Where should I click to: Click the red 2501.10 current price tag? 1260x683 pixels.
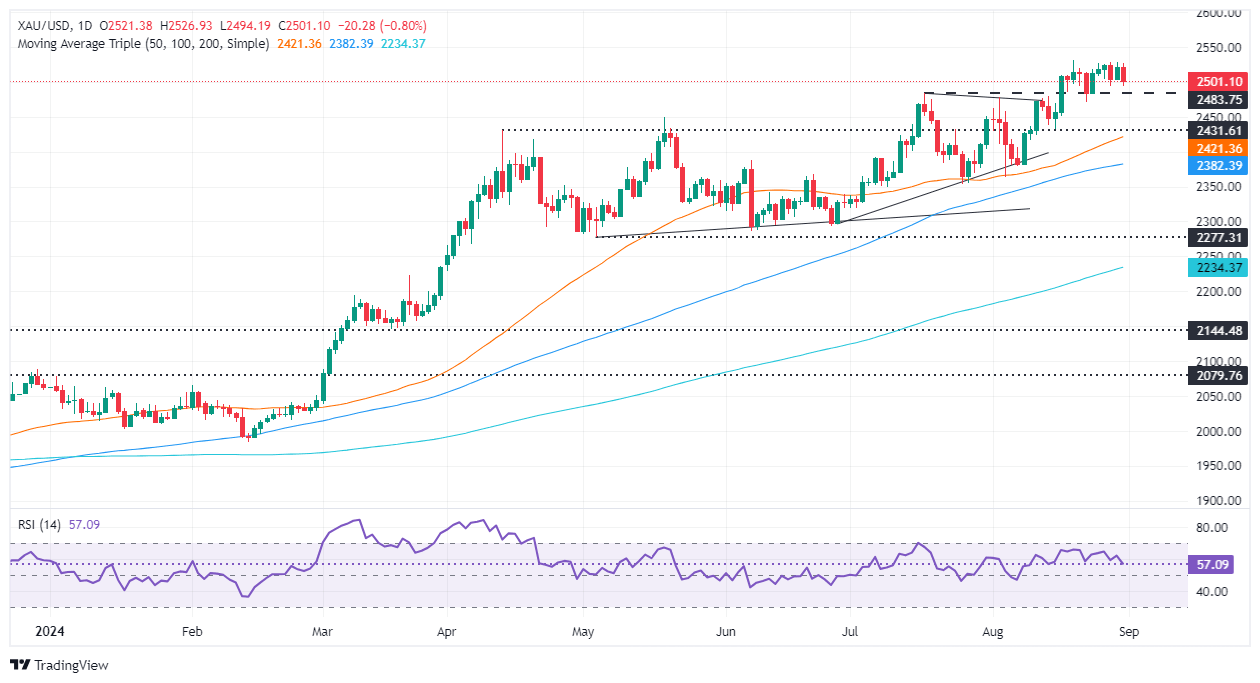coord(1216,82)
